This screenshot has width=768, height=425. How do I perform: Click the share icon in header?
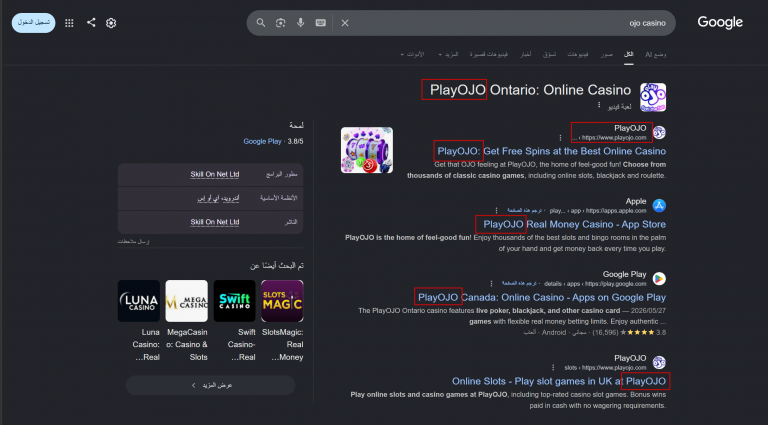(x=91, y=23)
